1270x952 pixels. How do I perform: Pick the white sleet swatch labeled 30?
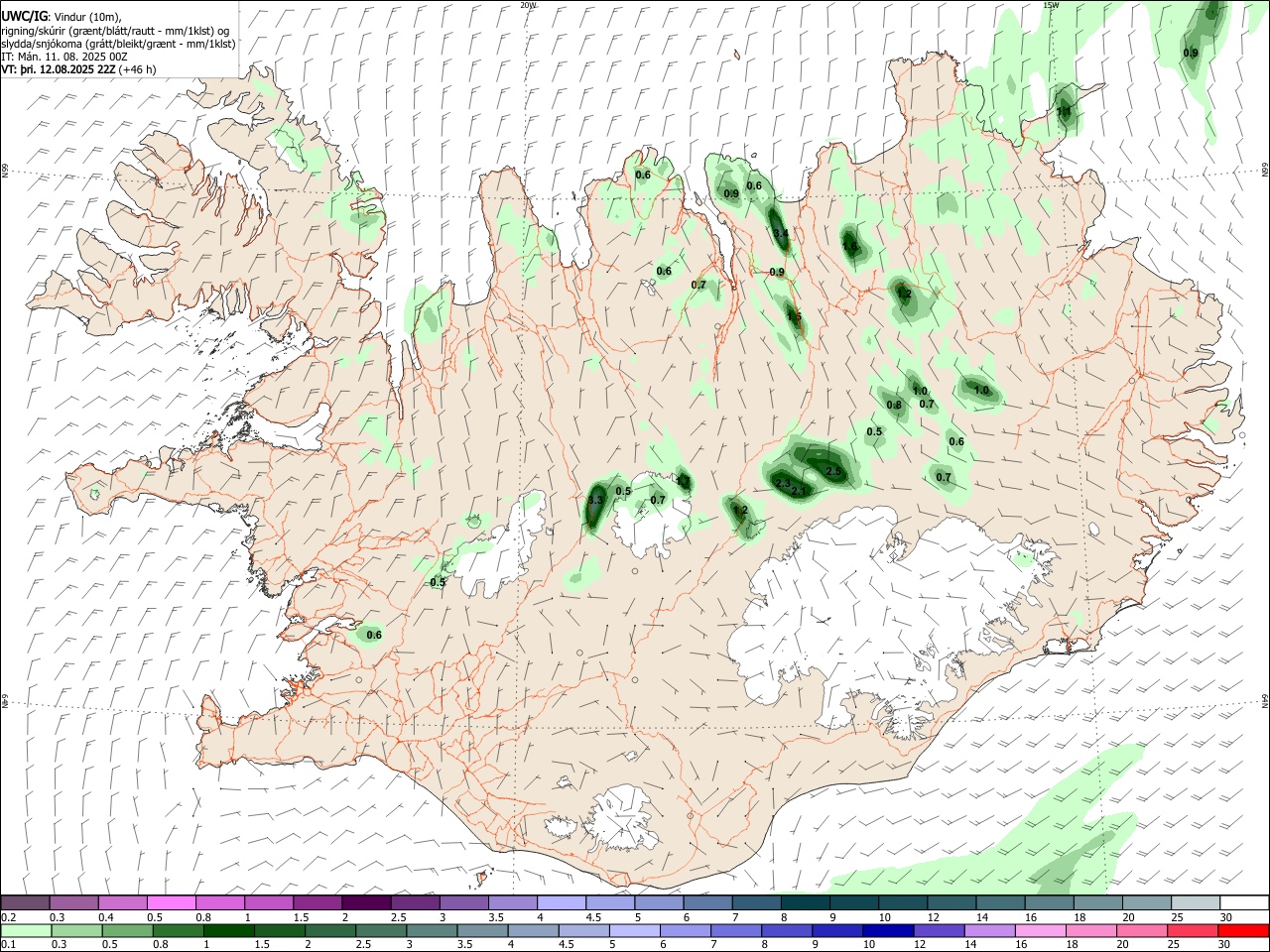(1243, 902)
